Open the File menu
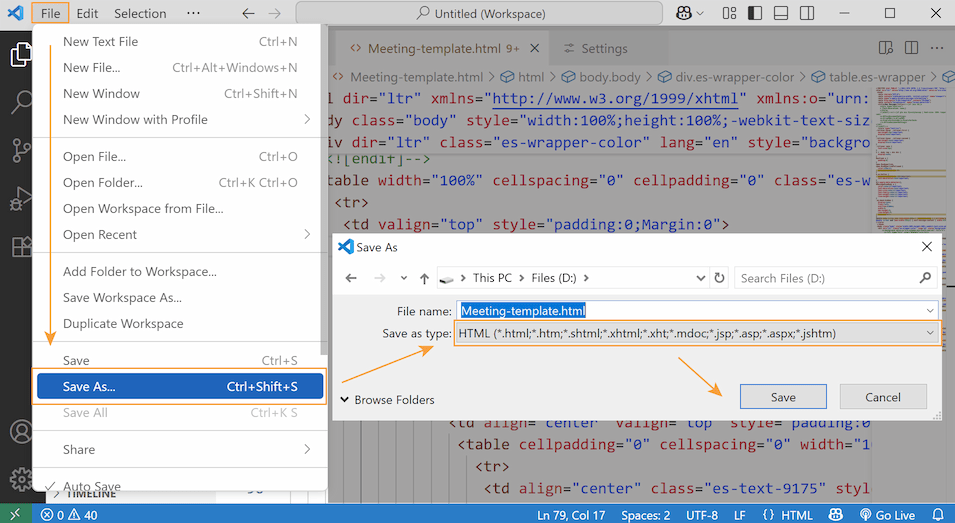The width and height of the screenshot is (955, 523). click(x=51, y=13)
